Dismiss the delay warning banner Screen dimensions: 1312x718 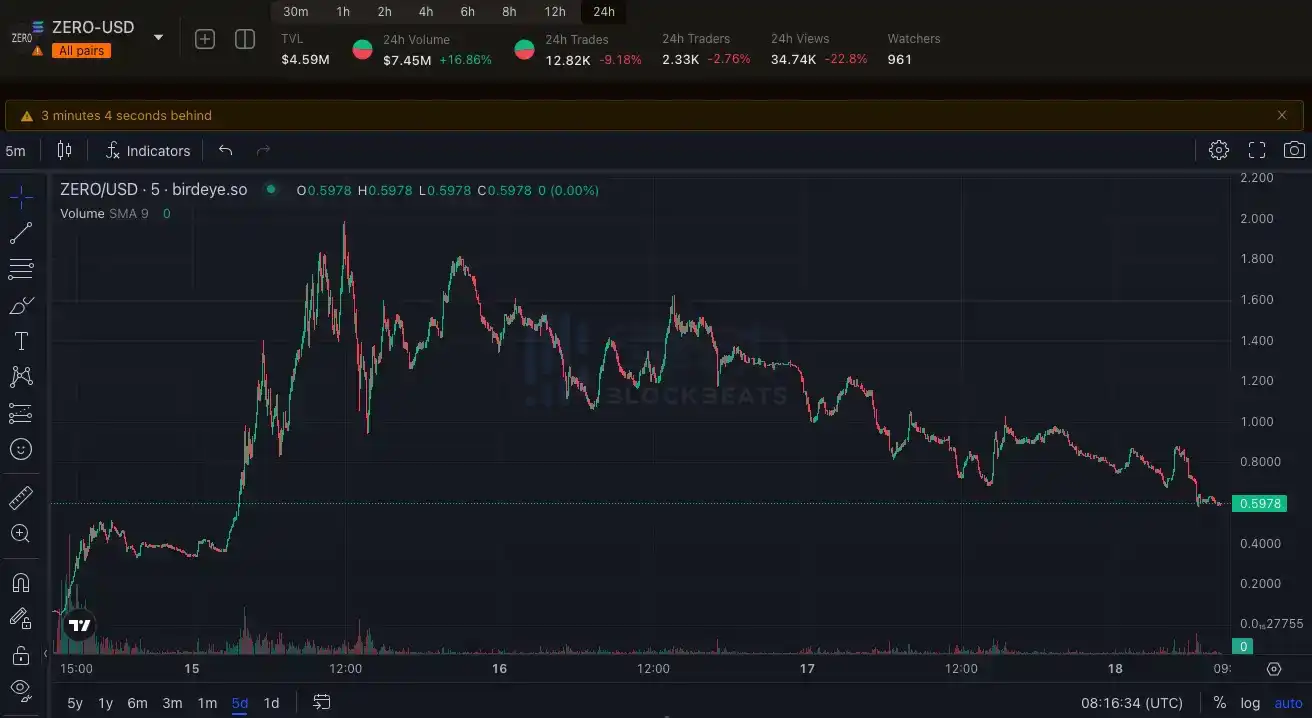pos(1282,115)
